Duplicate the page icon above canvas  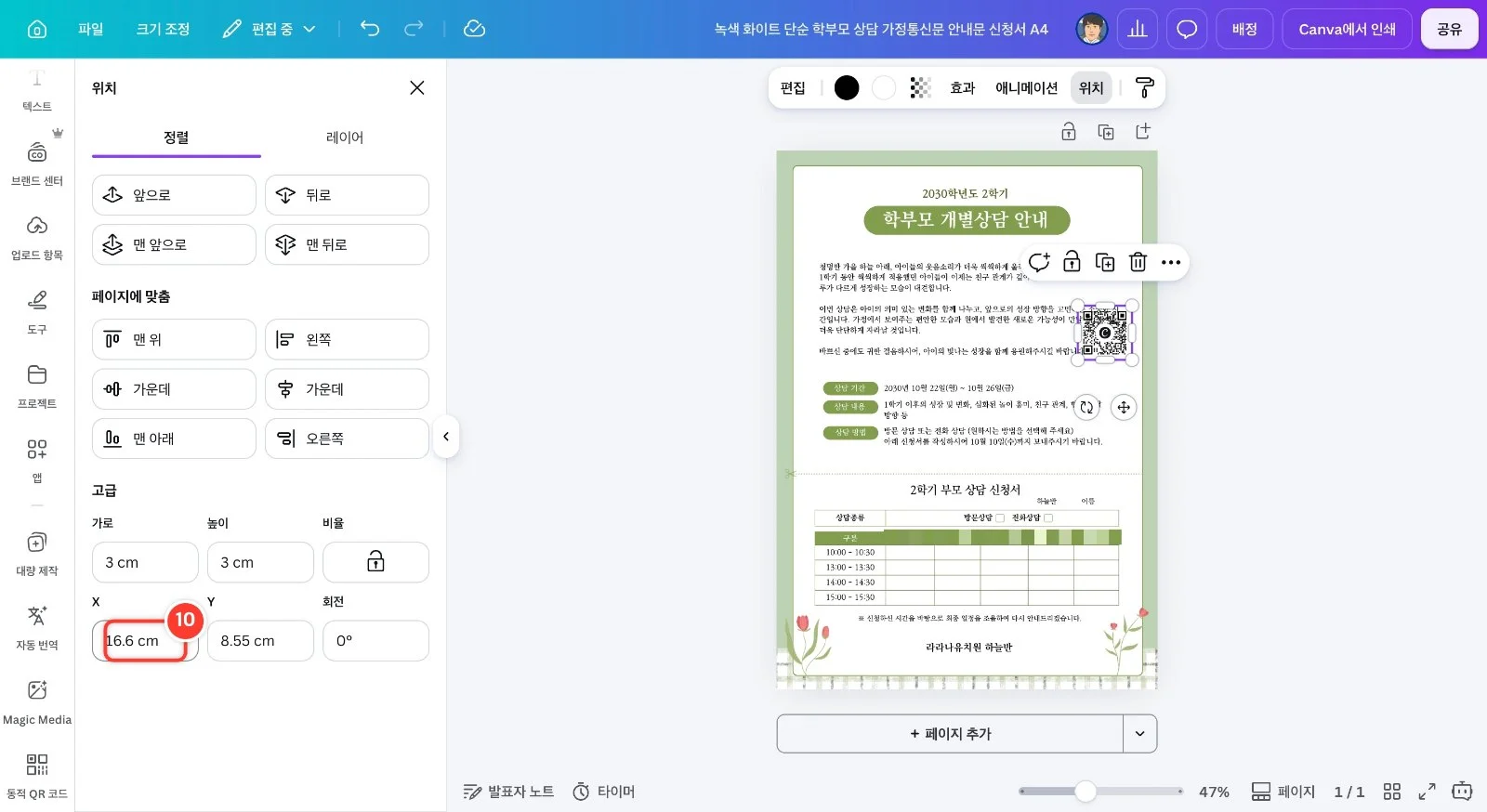(x=1106, y=132)
